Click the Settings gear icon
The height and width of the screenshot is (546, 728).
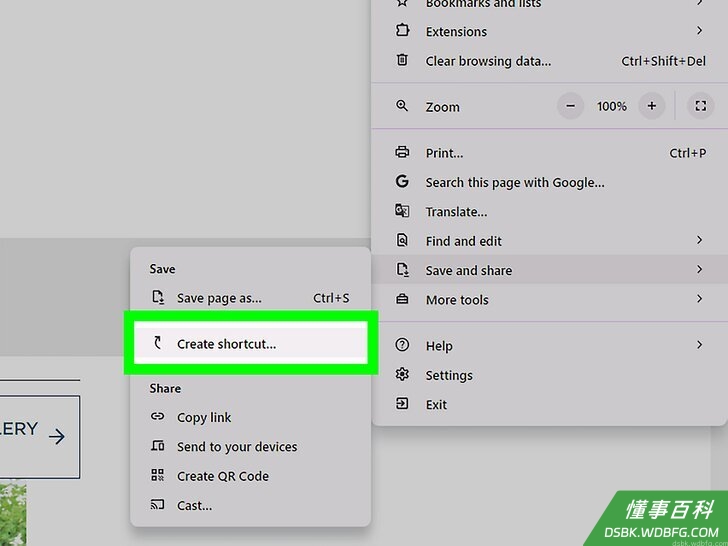pos(402,374)
